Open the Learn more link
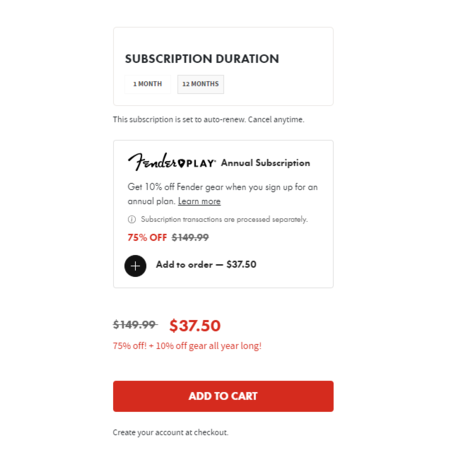Image resolution: width=450 pixels, height=450 pixels. pyautogui.click(x=199, y=201)
